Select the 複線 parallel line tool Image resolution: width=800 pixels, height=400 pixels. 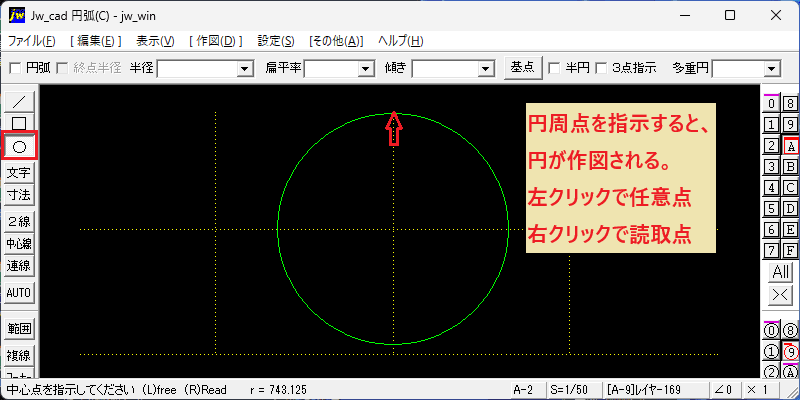pos(19,355)
